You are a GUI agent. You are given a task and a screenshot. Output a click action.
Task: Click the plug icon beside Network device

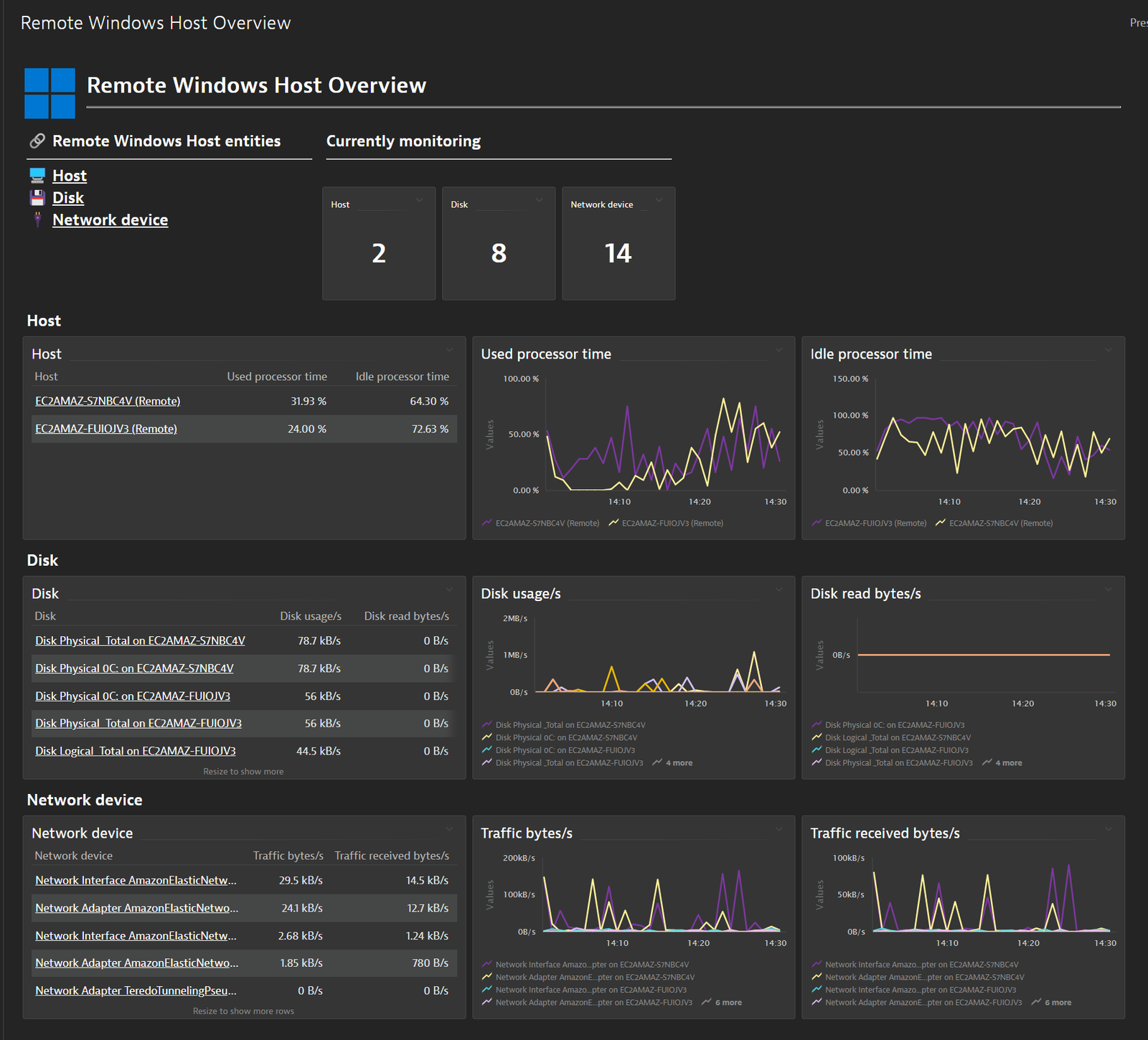pyautogui.click(x=37, y=220)
